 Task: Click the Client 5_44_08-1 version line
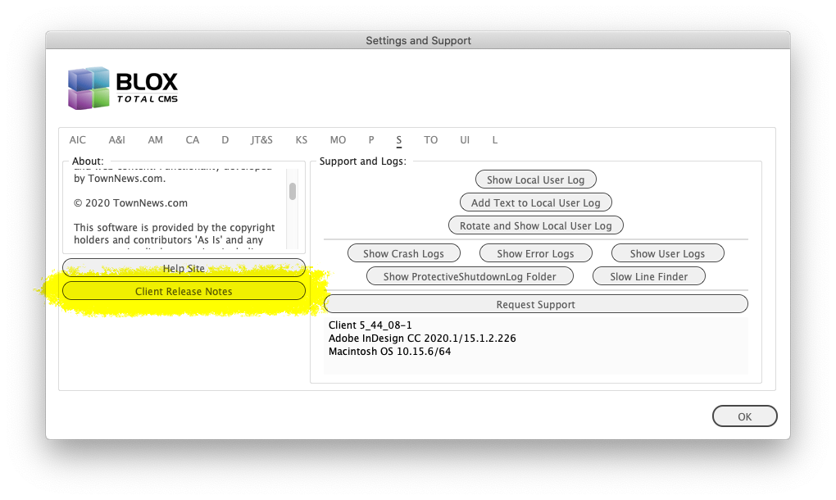370,325
